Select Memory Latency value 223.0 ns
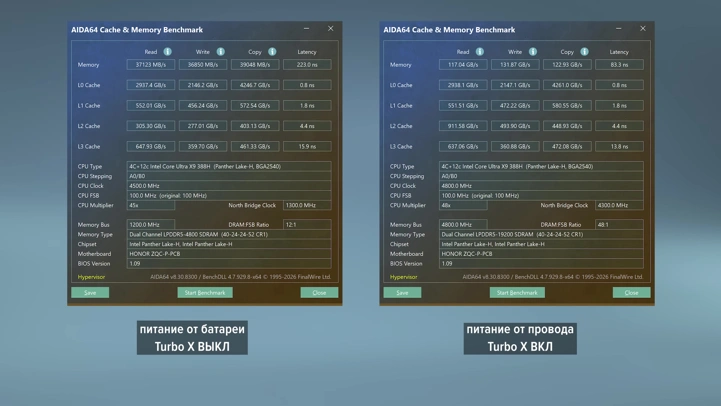Image resolution: width=721 pixels, height=406 pixels. [307, 65]
